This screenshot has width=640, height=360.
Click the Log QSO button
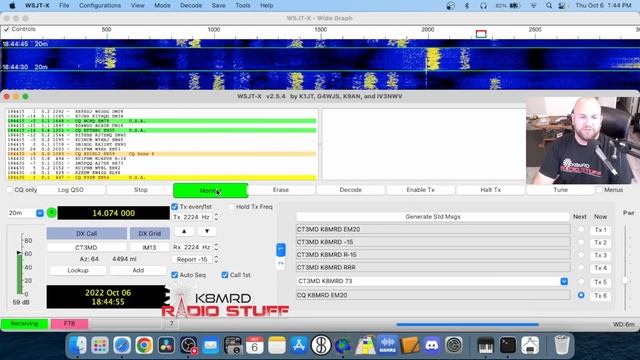coord(71,190)
